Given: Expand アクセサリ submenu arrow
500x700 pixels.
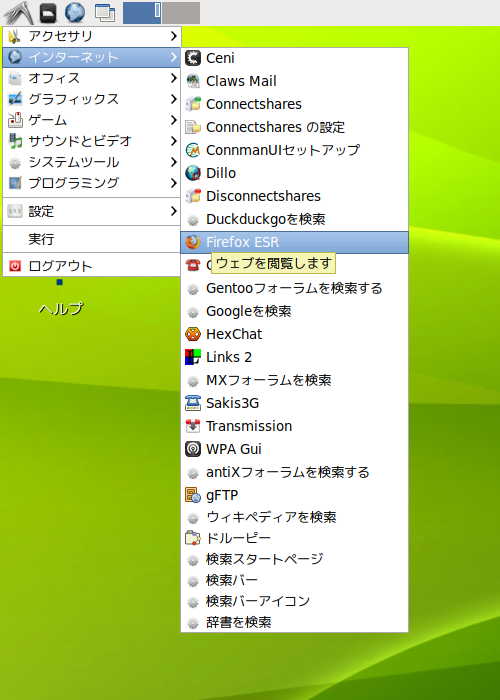Looking at the screenshot, I should click(174, 36).
